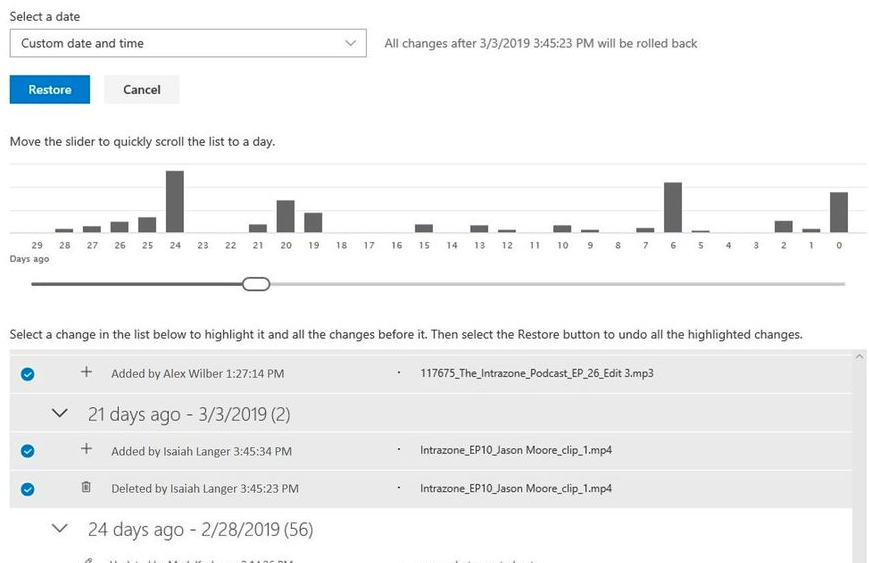Toggle the checkmark on the Deleted by Isaiah Langer row
Viewport: 869px width, 563px height.
(x=28, y=489)
